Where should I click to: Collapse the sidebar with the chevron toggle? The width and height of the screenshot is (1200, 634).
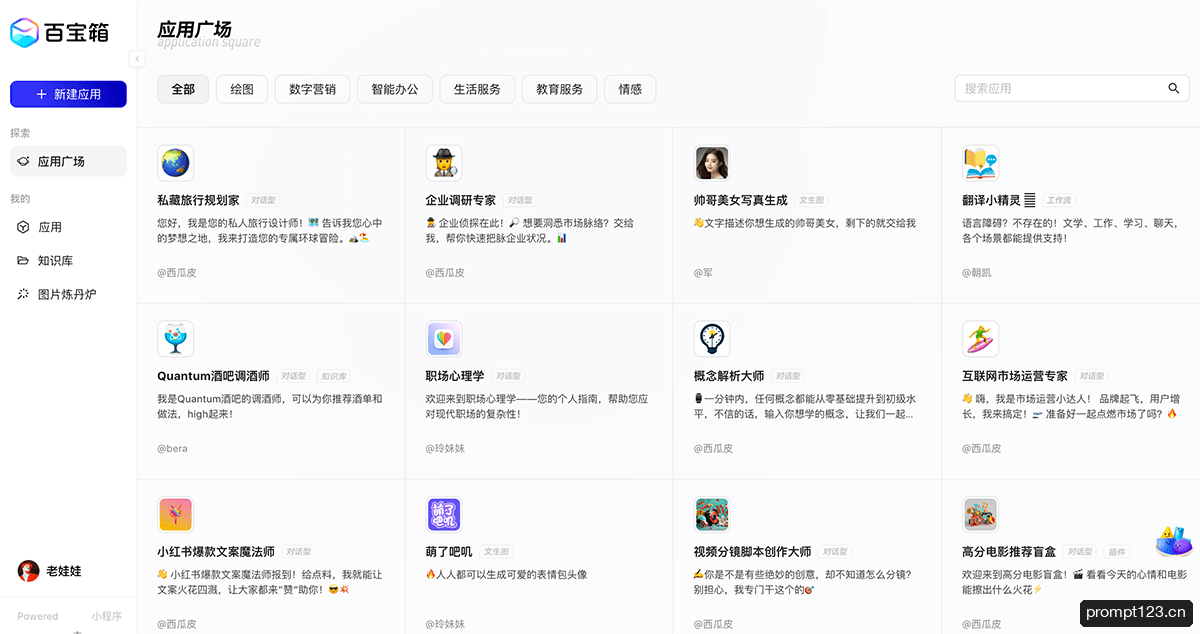pos(137,59)
